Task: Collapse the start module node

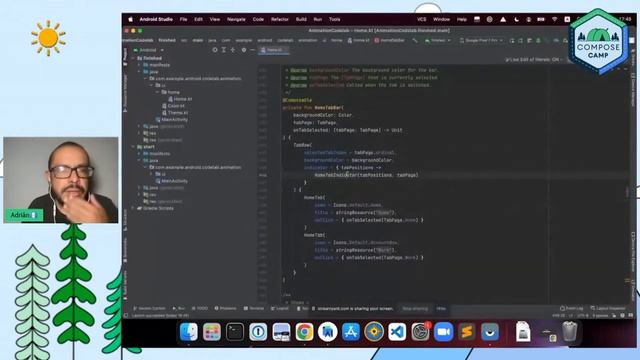Action: pos(133,147)
